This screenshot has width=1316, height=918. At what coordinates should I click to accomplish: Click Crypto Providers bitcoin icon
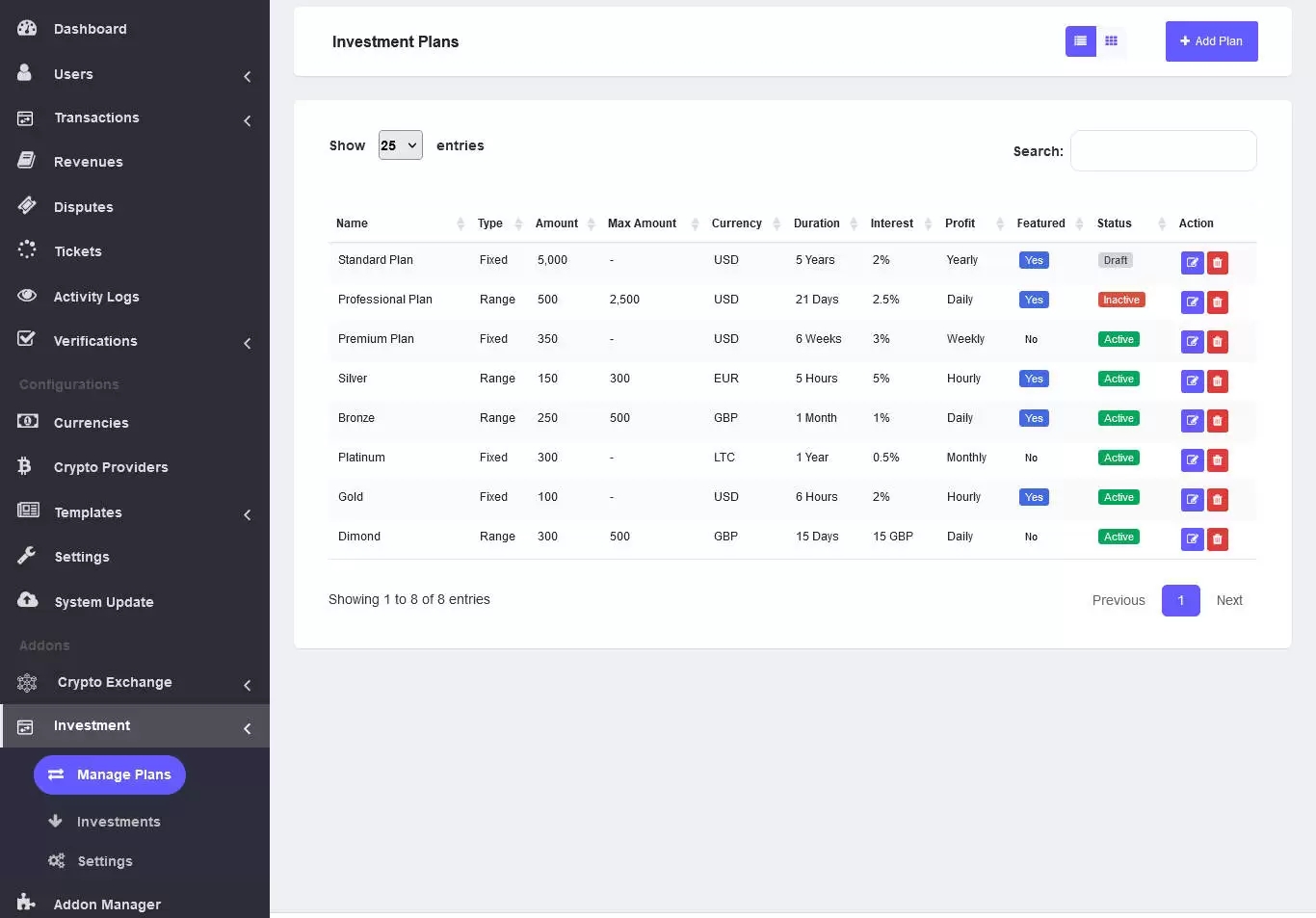pos(25,467)
